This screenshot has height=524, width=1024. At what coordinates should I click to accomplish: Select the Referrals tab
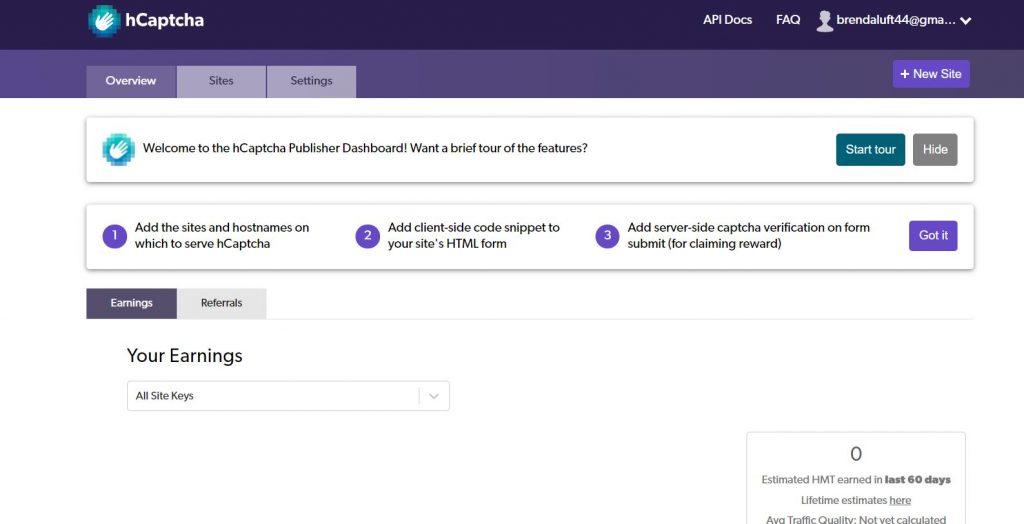point(221,303)
